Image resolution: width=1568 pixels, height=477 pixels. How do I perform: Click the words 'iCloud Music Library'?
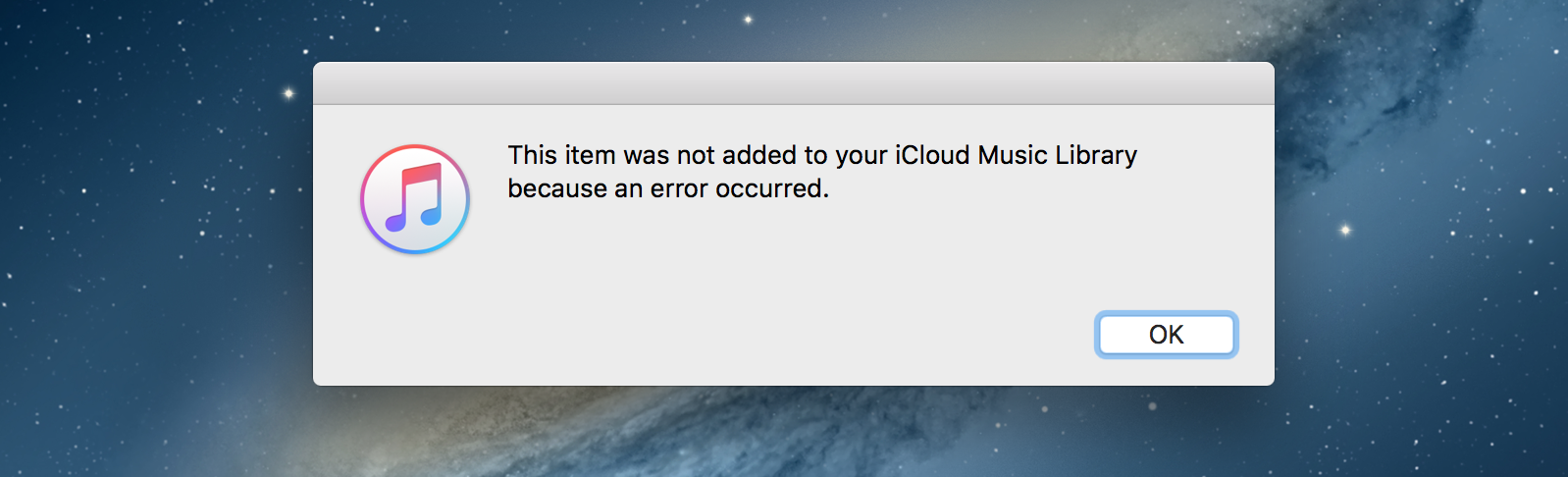[1016, 155]
